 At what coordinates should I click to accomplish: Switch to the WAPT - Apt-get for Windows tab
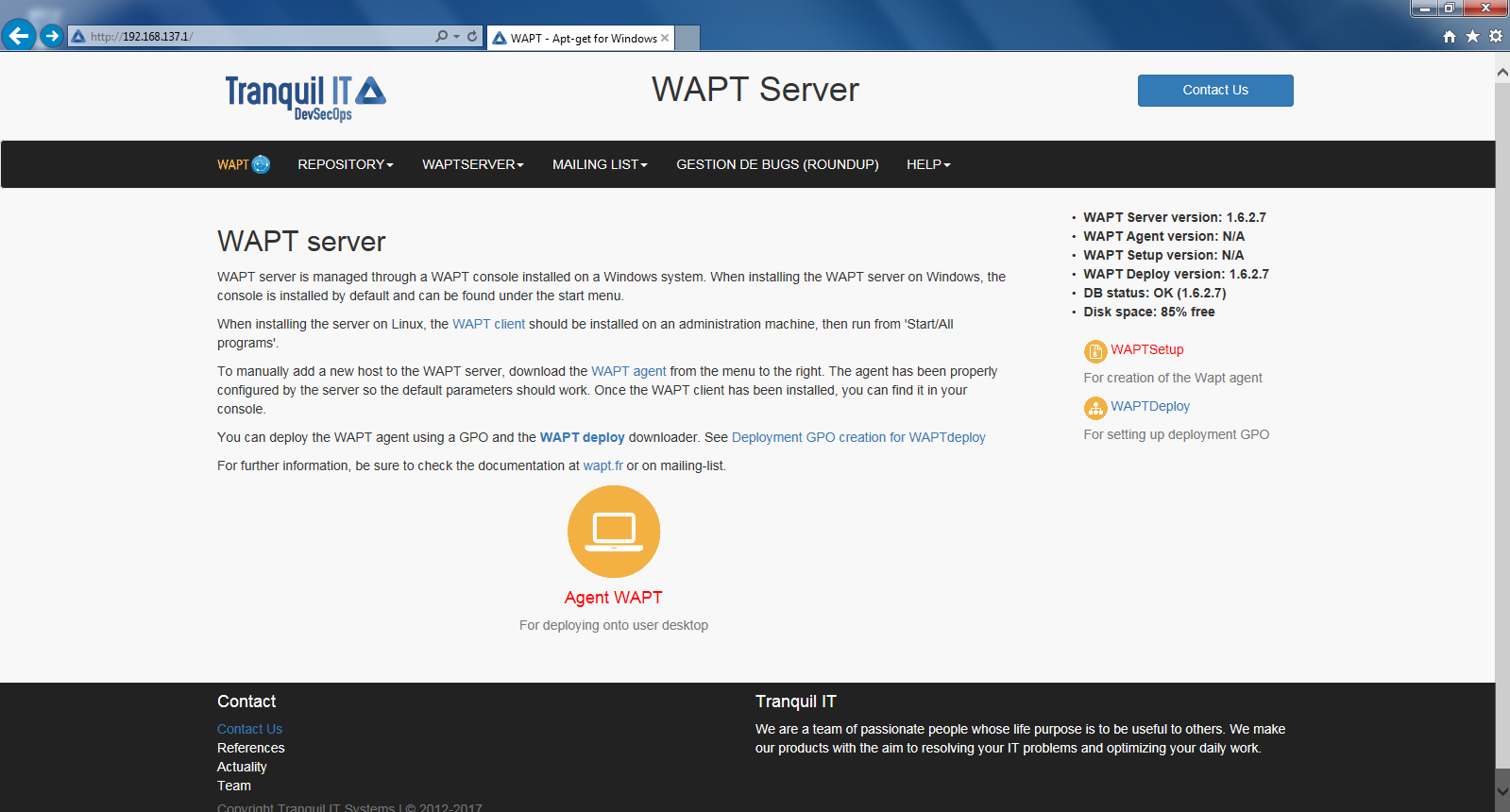[x=581, y=38]
